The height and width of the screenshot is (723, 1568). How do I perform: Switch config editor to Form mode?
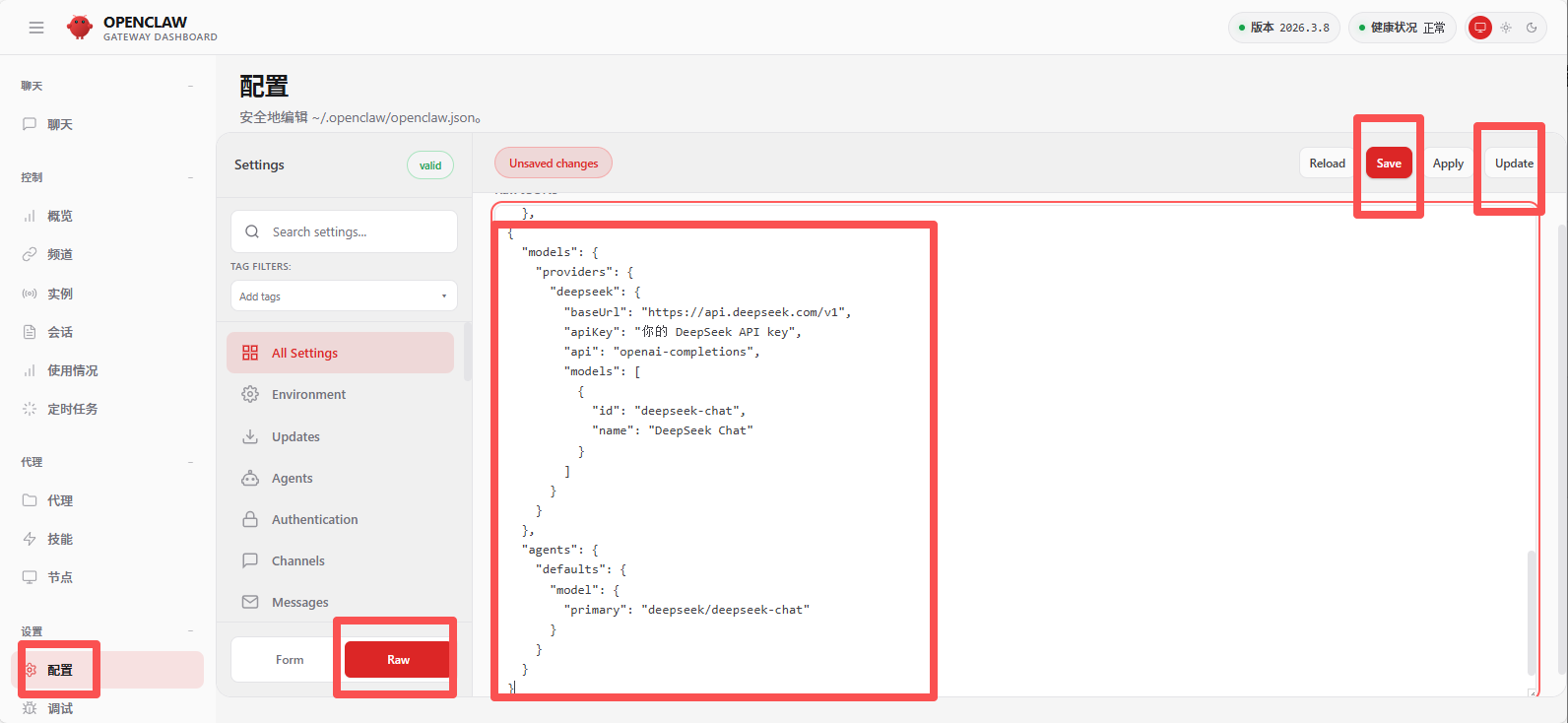290,660
